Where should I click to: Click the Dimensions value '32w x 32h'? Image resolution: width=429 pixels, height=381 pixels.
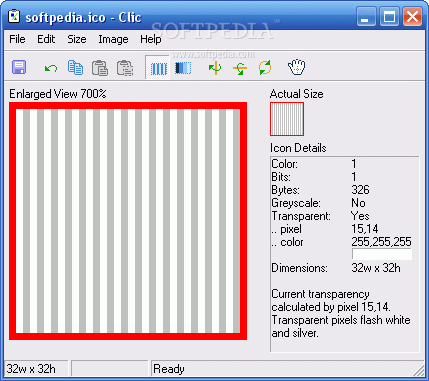tap(376, 268)
